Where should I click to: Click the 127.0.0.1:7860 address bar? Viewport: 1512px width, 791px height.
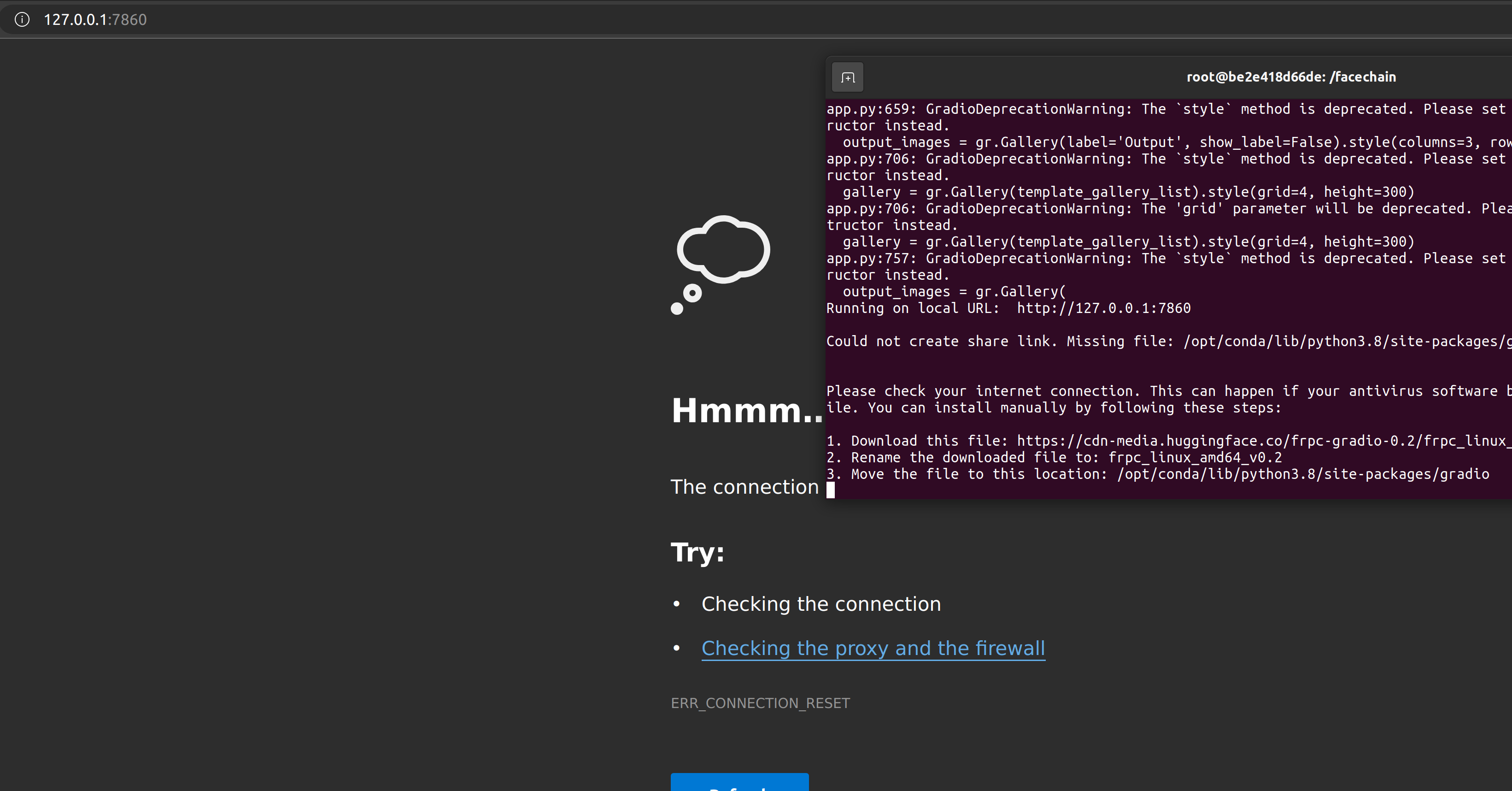click(756, 19)
